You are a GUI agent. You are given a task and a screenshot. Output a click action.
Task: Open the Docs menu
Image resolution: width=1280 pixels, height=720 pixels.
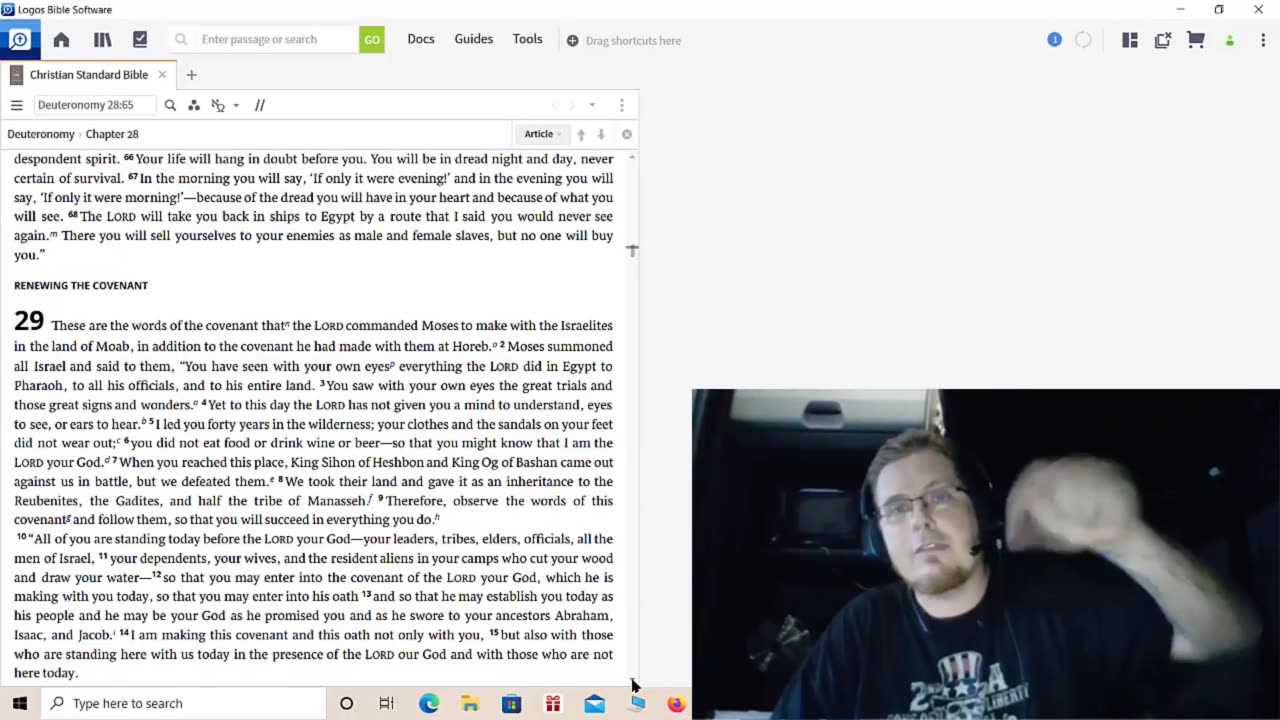coord(421,39)
